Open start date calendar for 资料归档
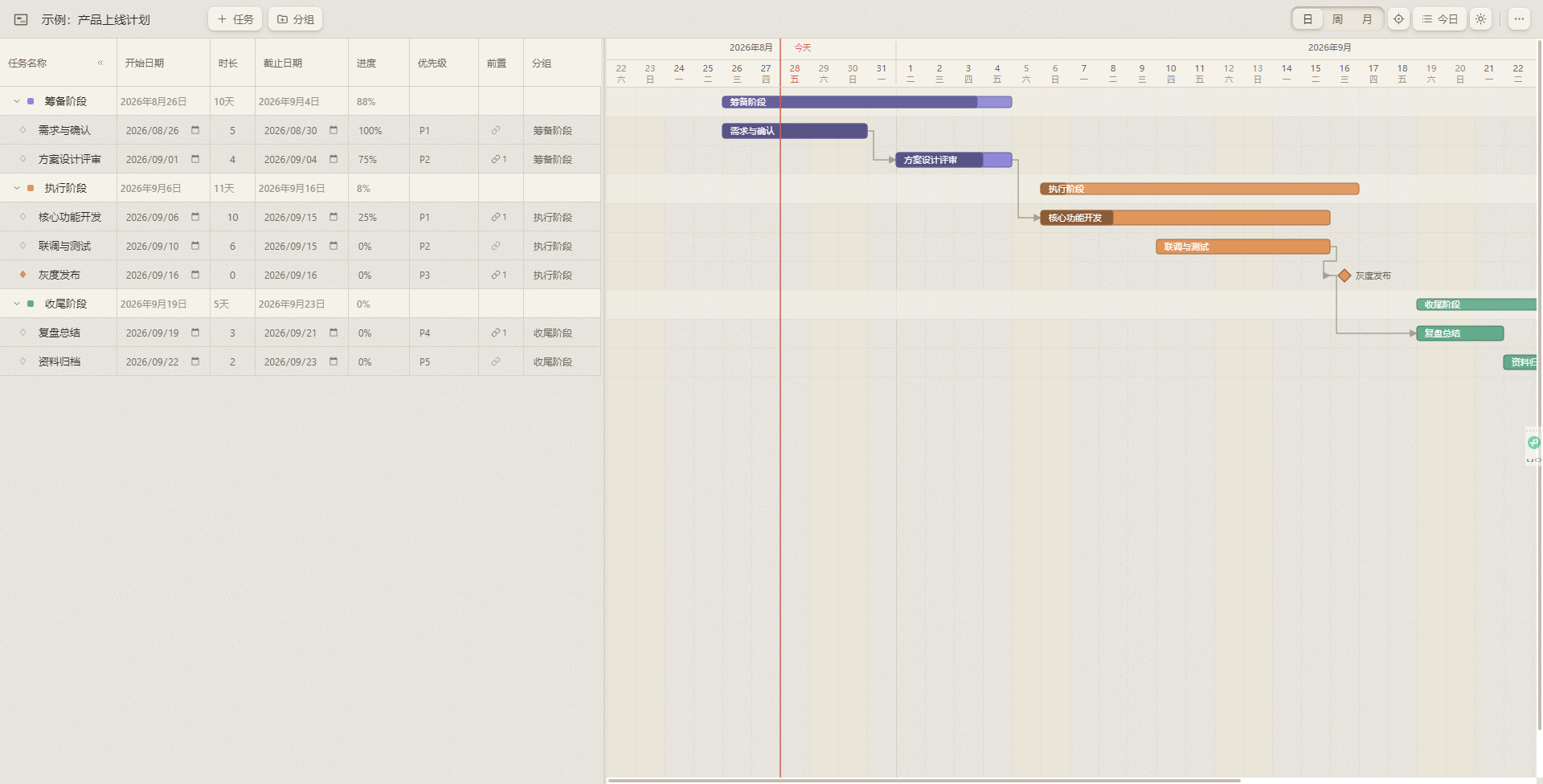1543x784 pixels. [x=195, y=361]
